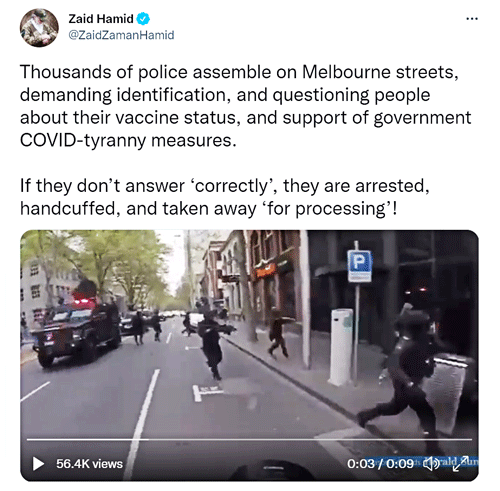Image resolution: width=500 pixels, height=491 pixels.
Task: Play the embedded video
Action: [38, 464]
